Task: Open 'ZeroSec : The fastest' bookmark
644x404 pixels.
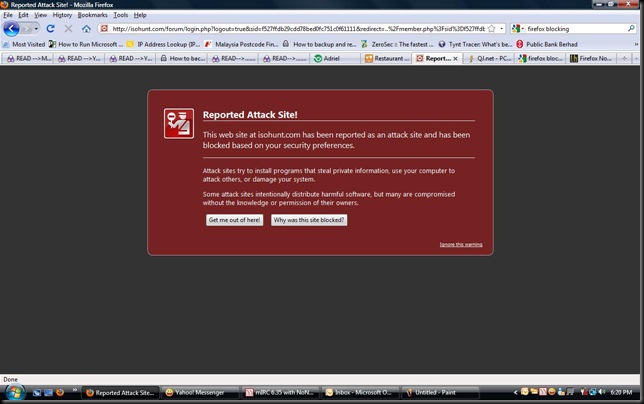Action: [x=397, y=44]
